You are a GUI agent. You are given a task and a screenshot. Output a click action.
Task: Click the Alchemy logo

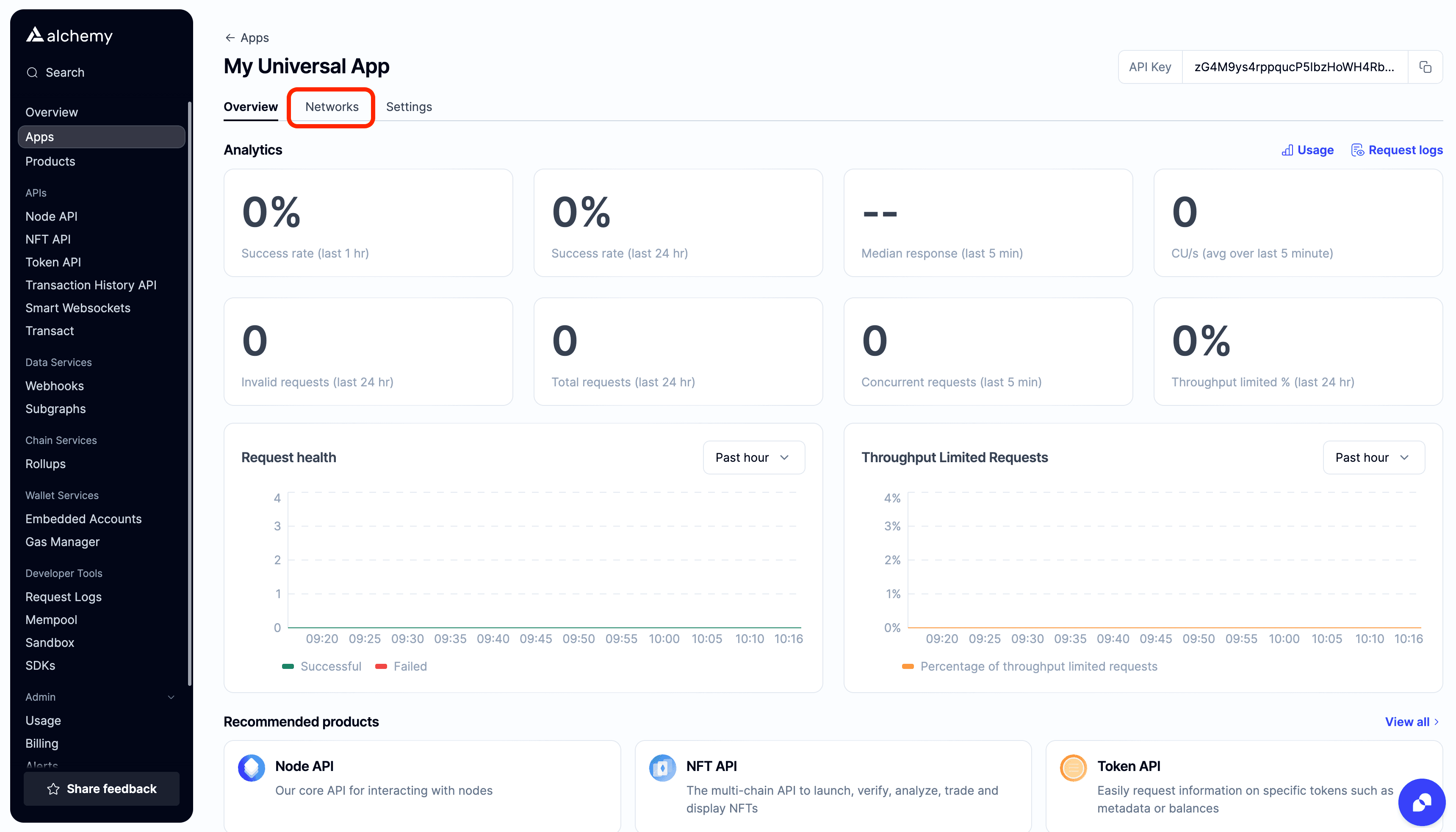[69, 36]
